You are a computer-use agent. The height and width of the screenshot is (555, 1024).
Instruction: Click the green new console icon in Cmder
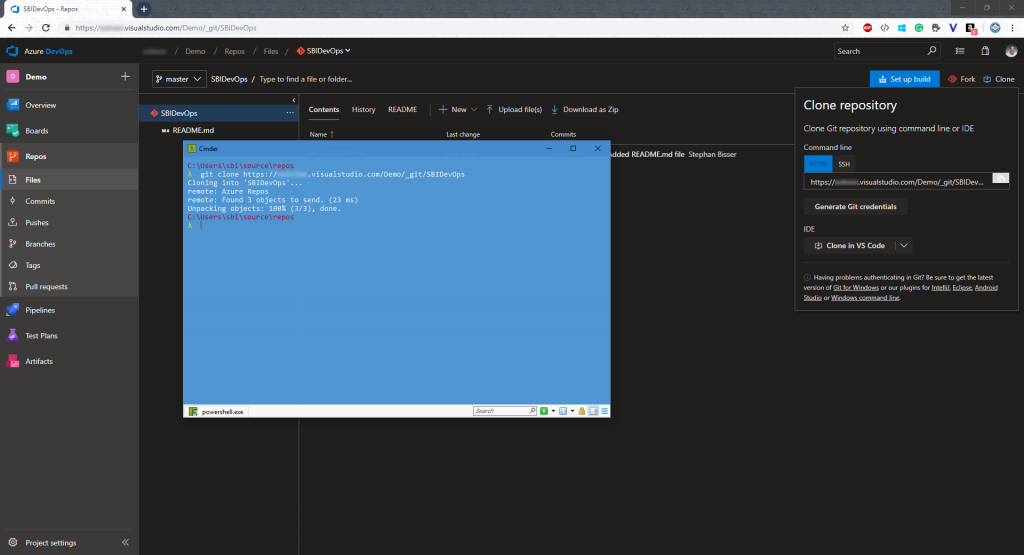543,411
